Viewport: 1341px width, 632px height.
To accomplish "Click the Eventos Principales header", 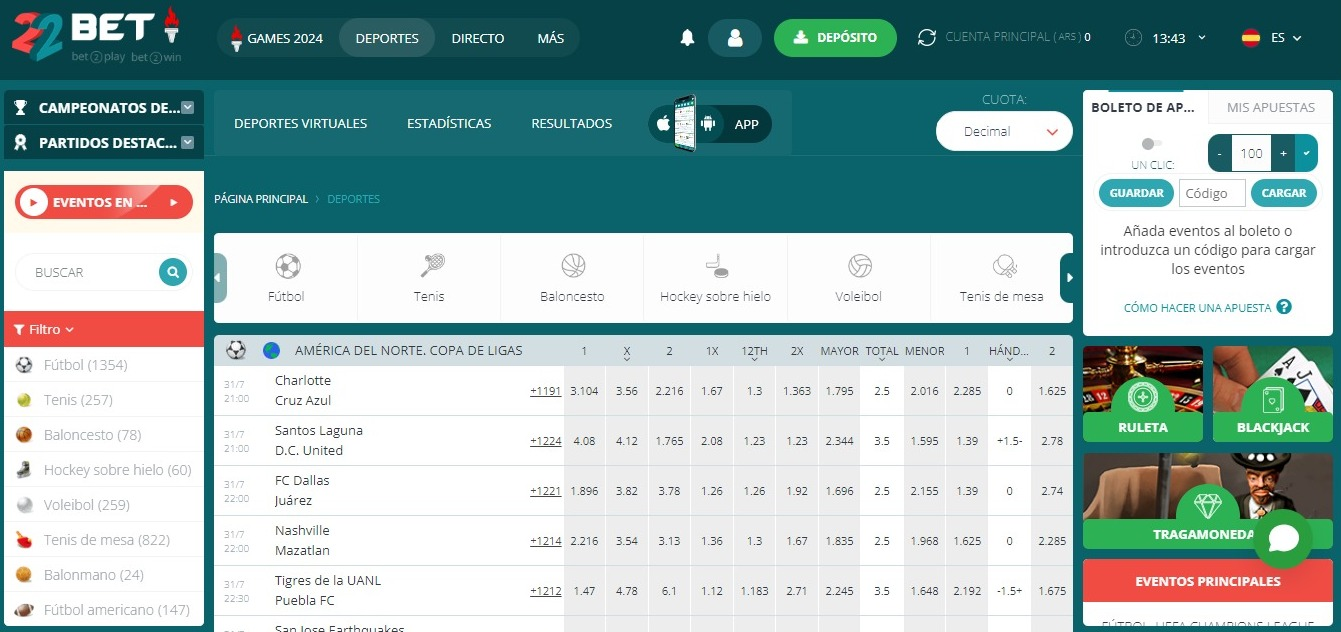I will click(x=1208, y=581).
